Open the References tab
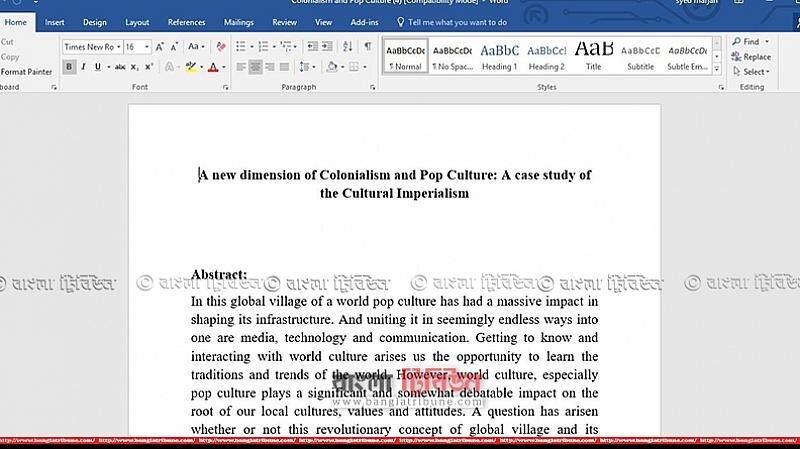Image resolution: width=800 pixels, height=449 pixels. (186, 22)
